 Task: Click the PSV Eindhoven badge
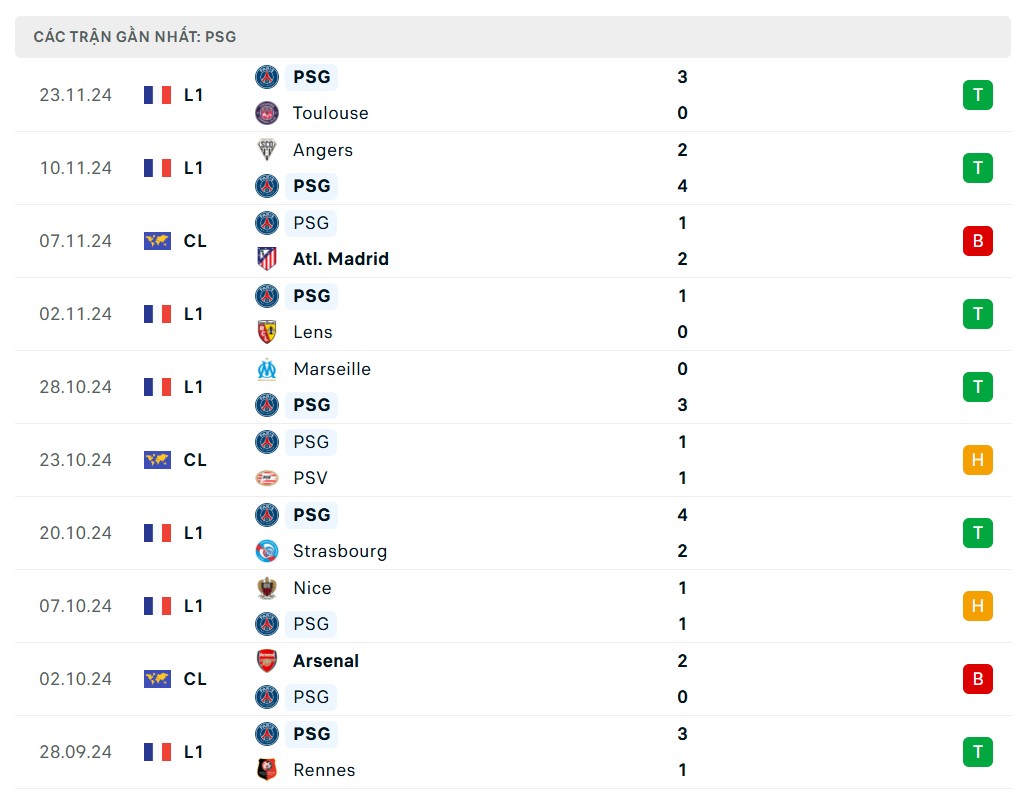pos(266,478)
